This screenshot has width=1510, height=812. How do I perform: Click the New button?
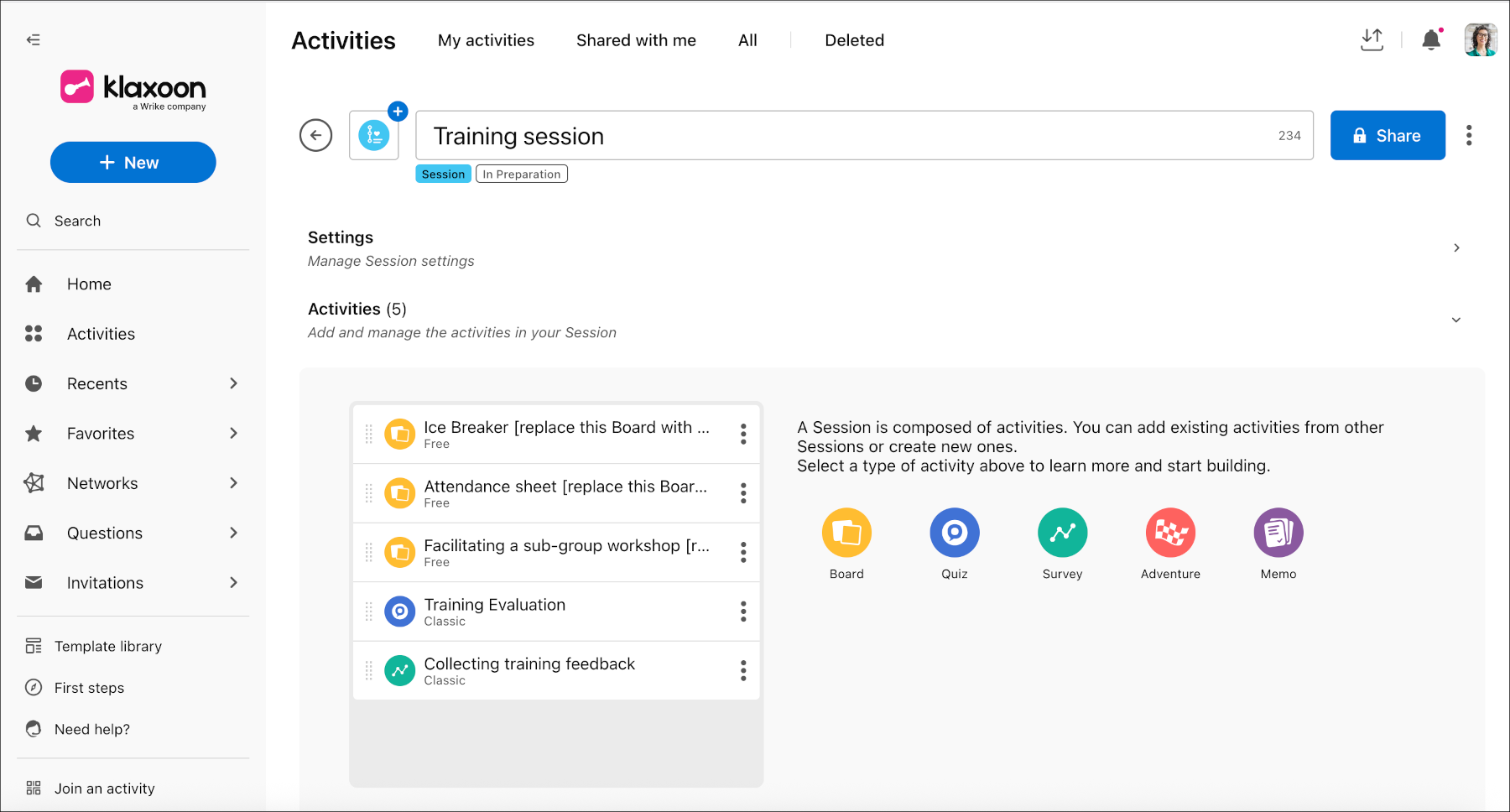coord(133,162)
